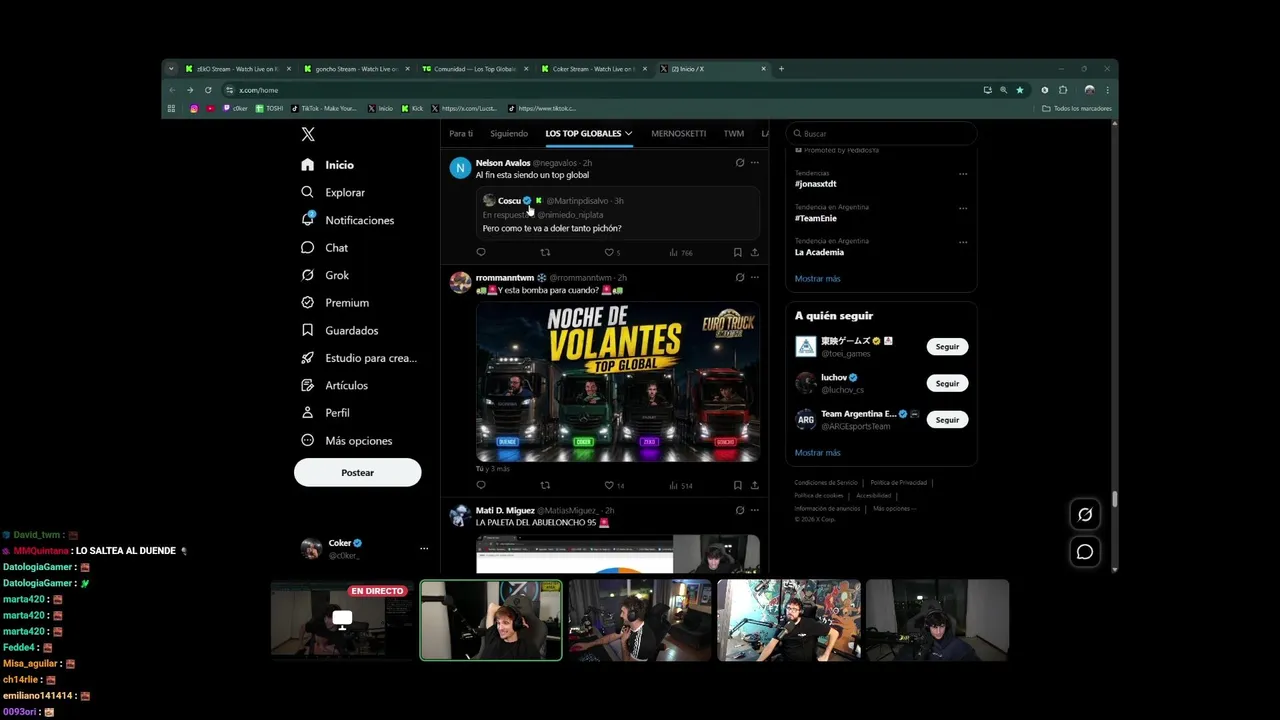1280x720 pixels.
Task: Repost Nelson Avalos's post
Action: click(545, 252)
